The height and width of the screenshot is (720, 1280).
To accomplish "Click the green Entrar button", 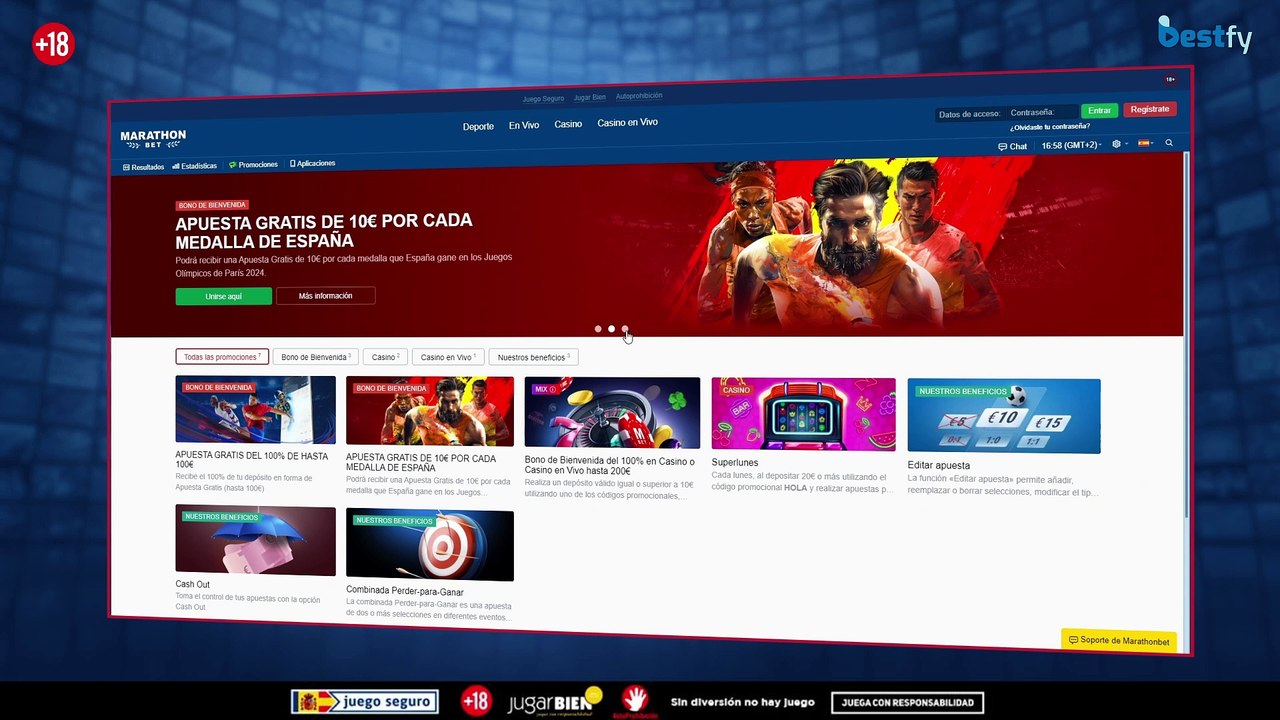I will (x=1099, y=111).
